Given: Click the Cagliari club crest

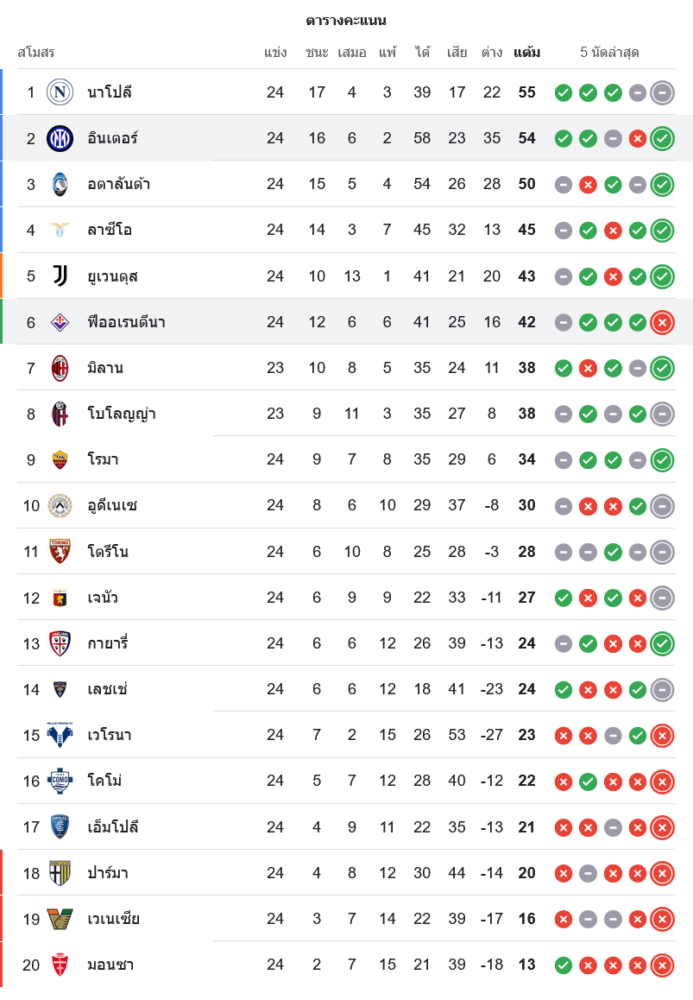Looking at the screenshot, I should coord(60,643).
